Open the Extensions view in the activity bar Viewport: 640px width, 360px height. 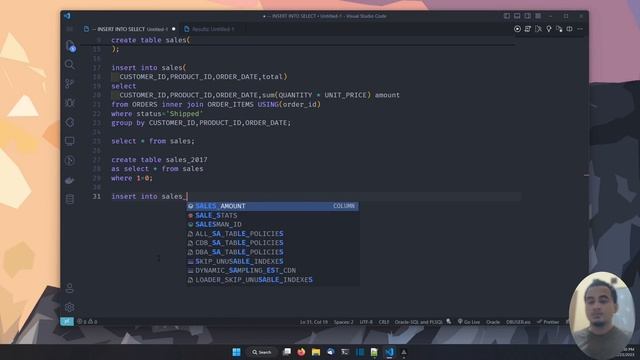pos(70,122)
